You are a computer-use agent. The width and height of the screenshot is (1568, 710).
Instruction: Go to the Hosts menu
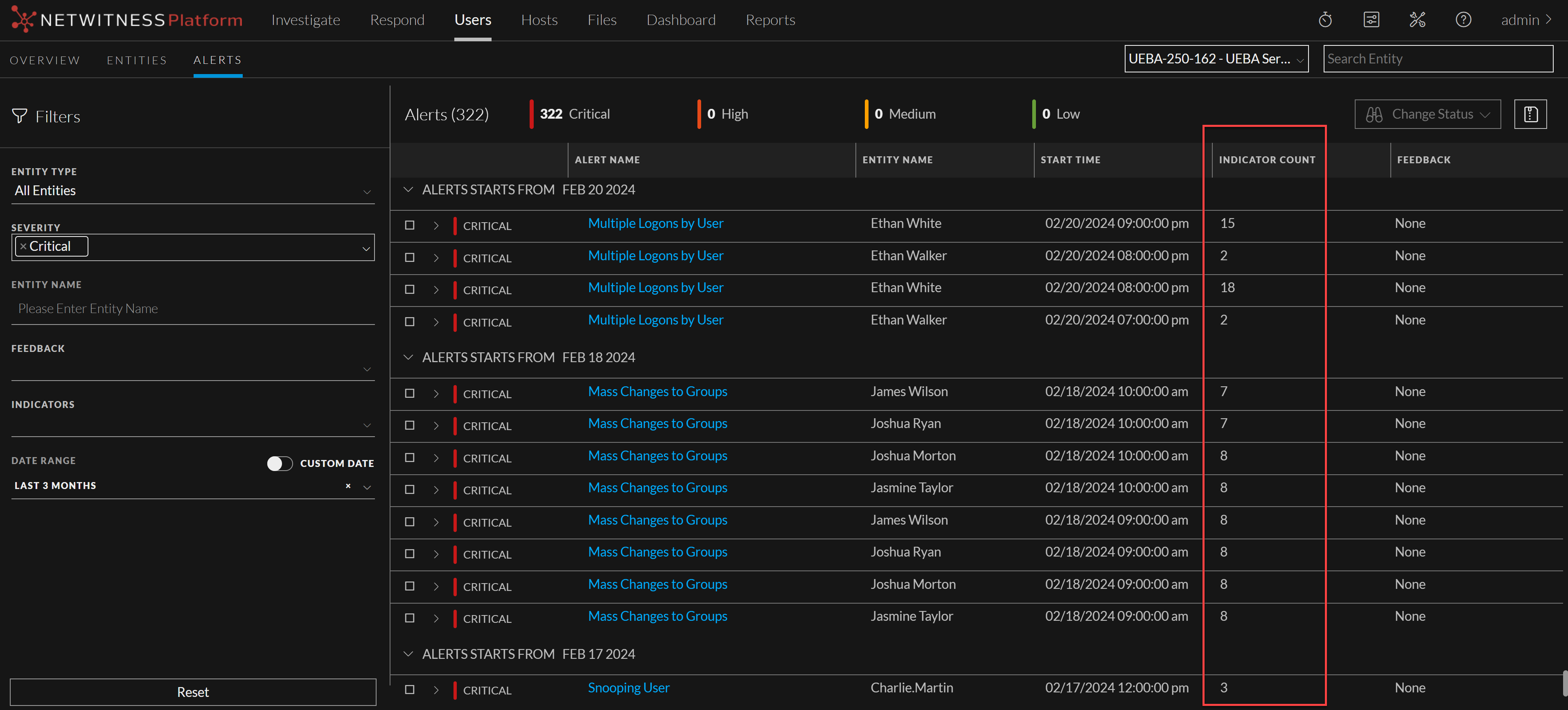[539, 20]
